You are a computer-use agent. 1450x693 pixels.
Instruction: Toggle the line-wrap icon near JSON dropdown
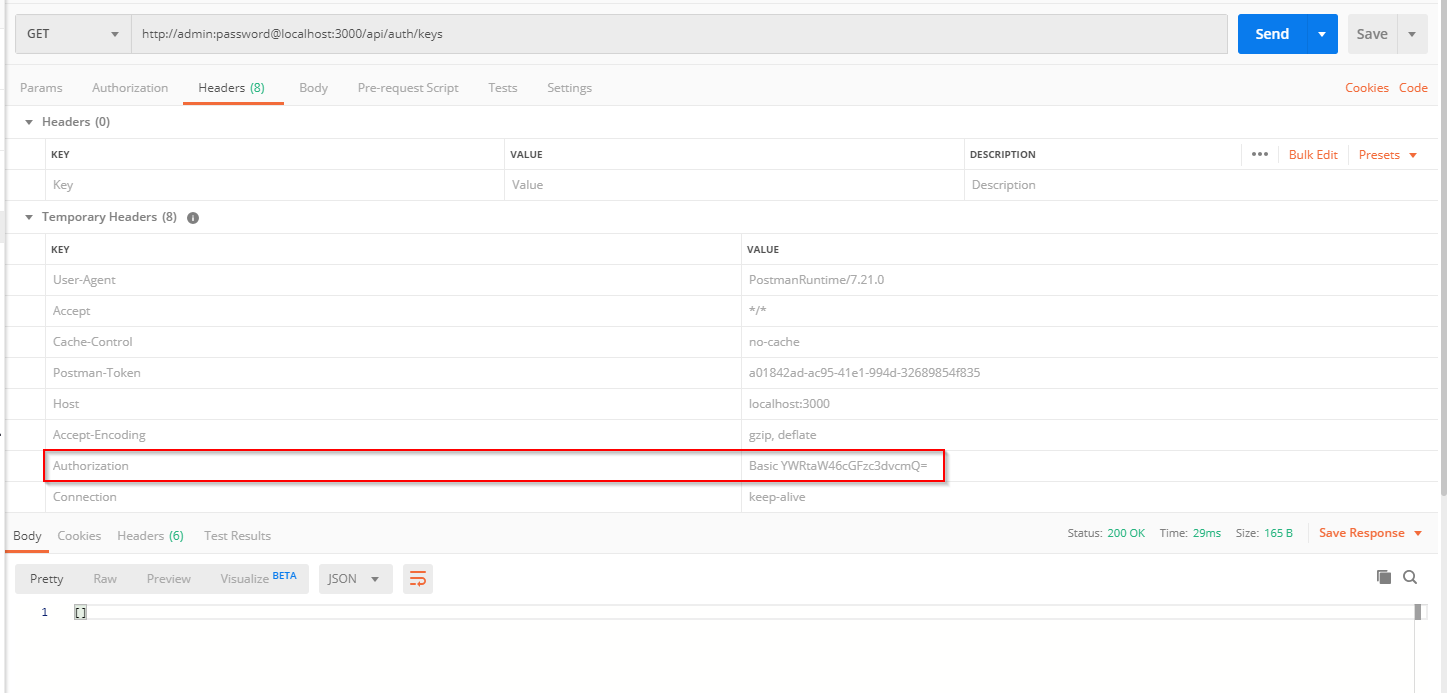coord(418,578)
